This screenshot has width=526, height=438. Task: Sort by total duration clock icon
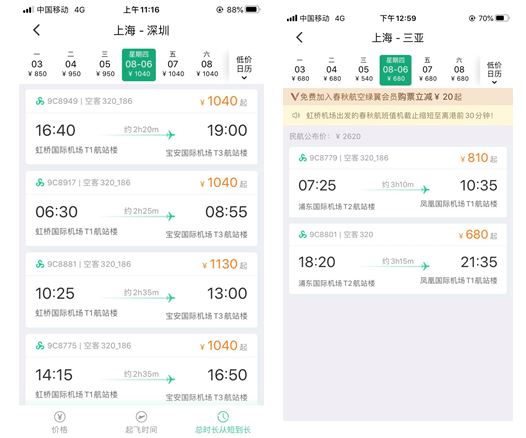click(x=223, y=417)
